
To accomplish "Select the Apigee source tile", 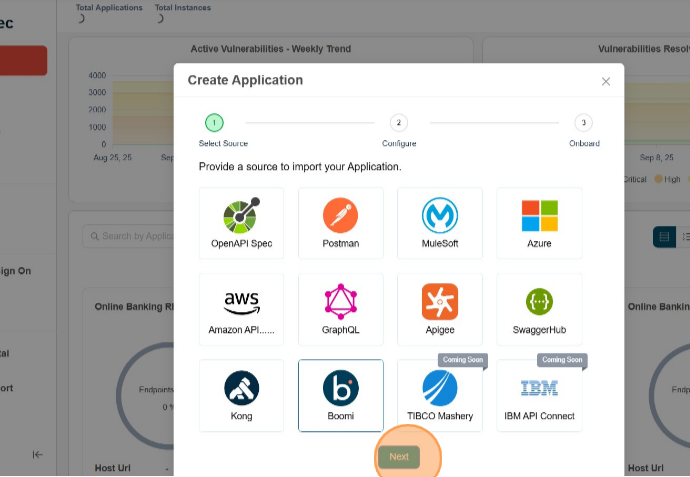I will [x=439, y=309].
